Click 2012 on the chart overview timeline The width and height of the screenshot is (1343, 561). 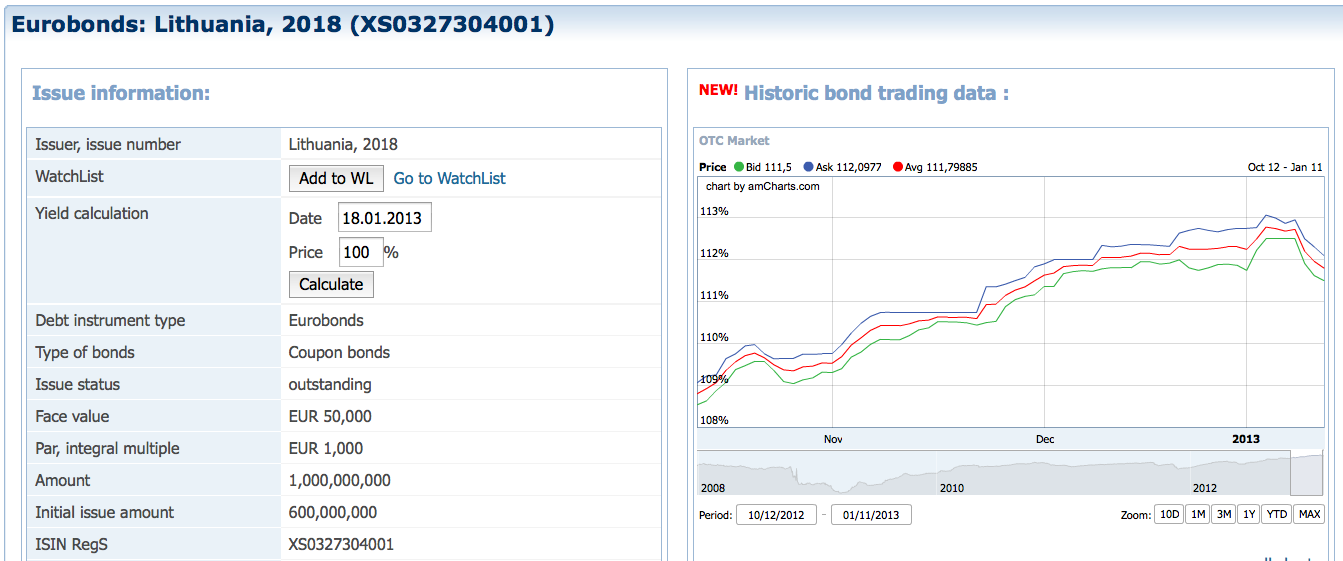point(1205,487)
